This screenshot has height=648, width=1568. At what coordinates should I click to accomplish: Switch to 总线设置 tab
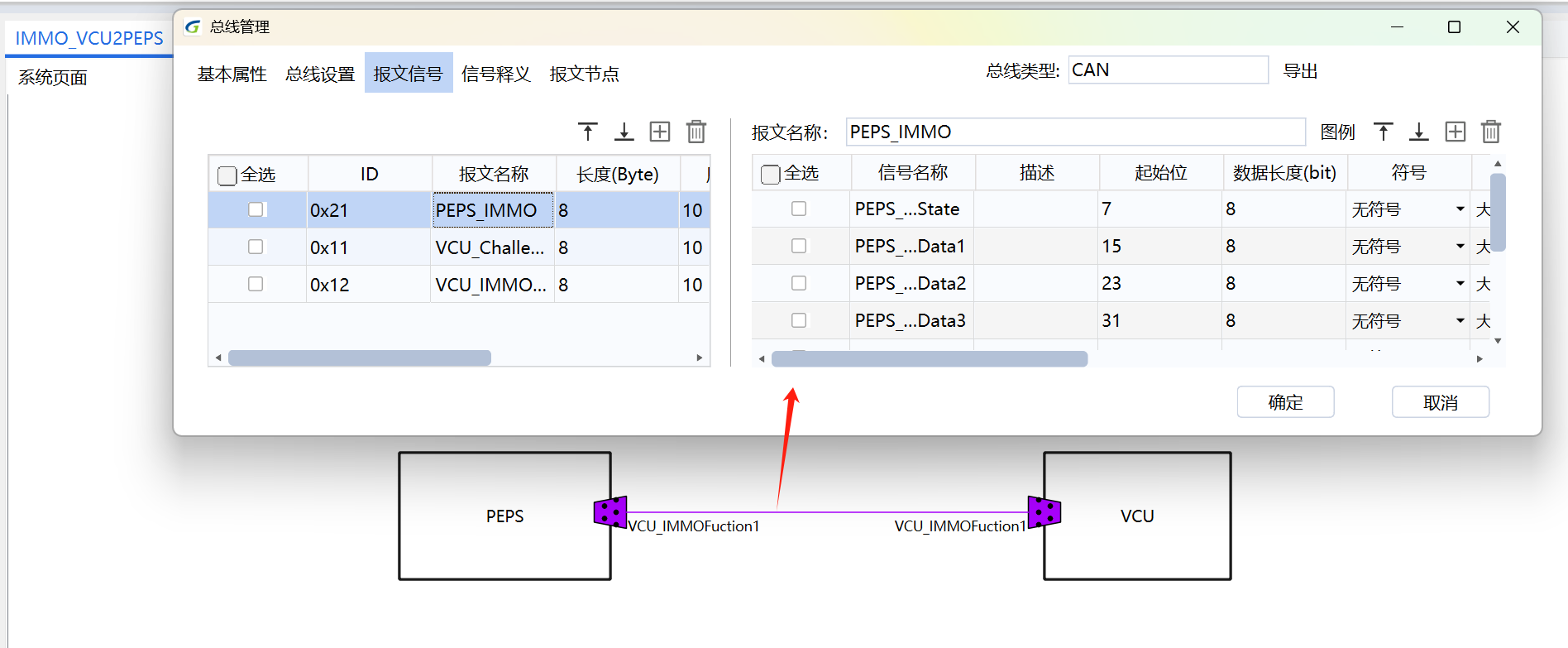click(320, 74)
